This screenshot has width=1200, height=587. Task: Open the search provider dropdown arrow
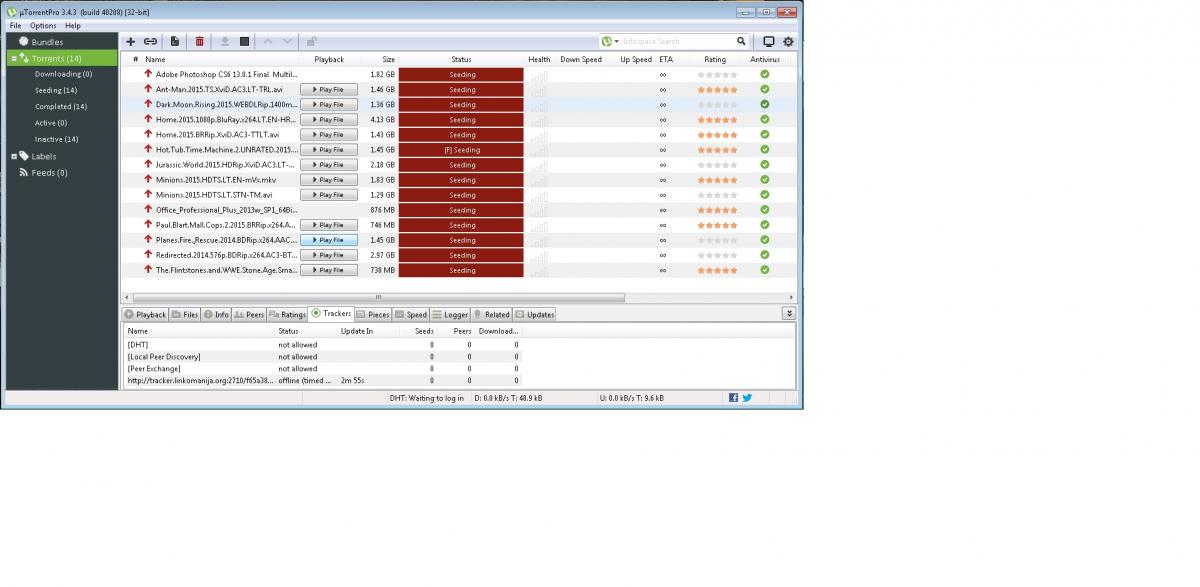coord(618,42)
